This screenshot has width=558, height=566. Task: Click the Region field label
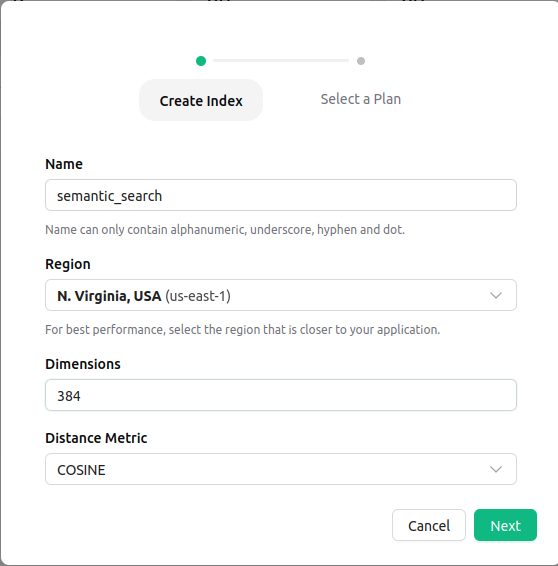(x=68, y=264)
